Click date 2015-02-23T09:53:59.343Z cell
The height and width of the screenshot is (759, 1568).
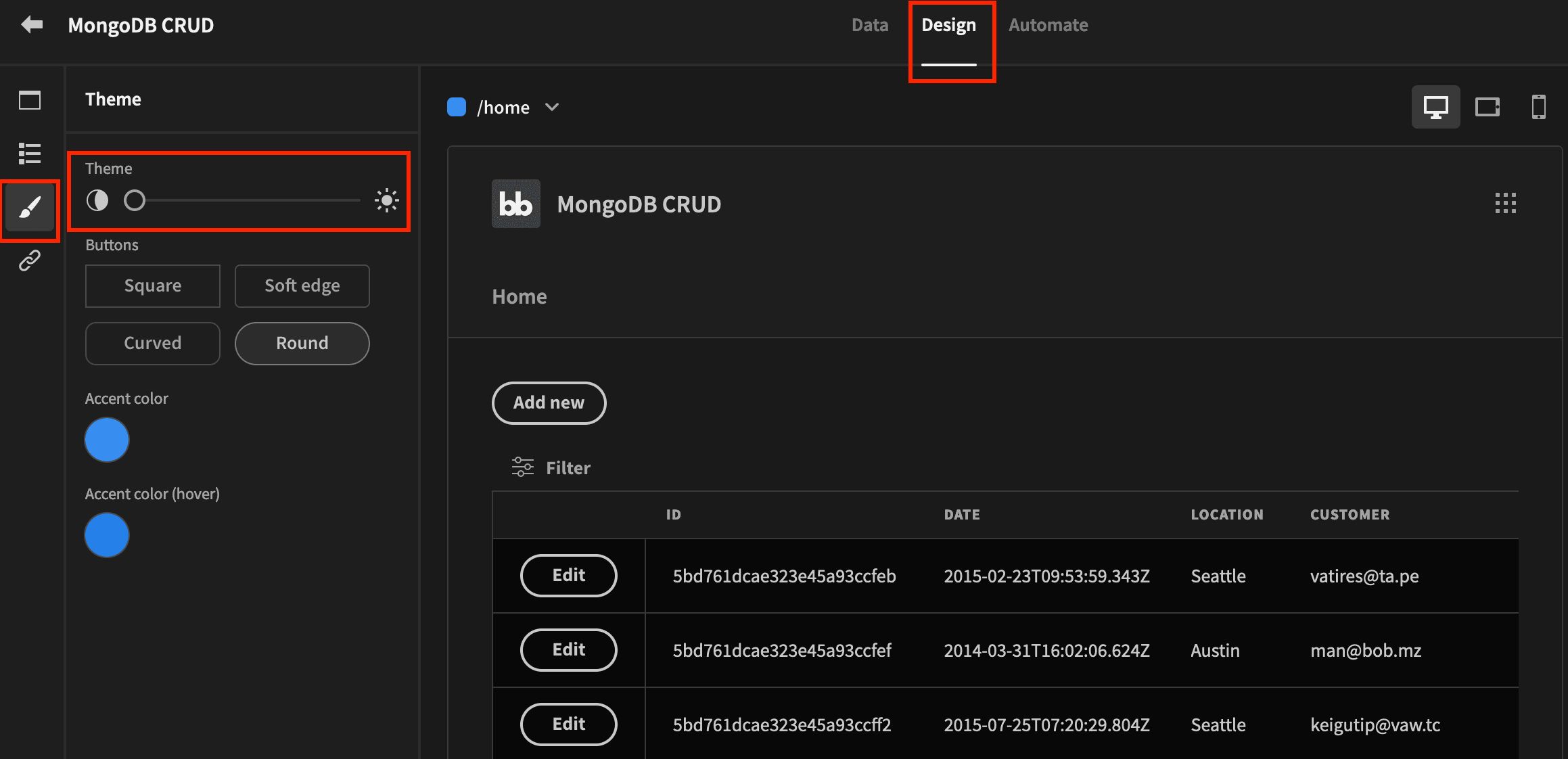point(1046,576)
